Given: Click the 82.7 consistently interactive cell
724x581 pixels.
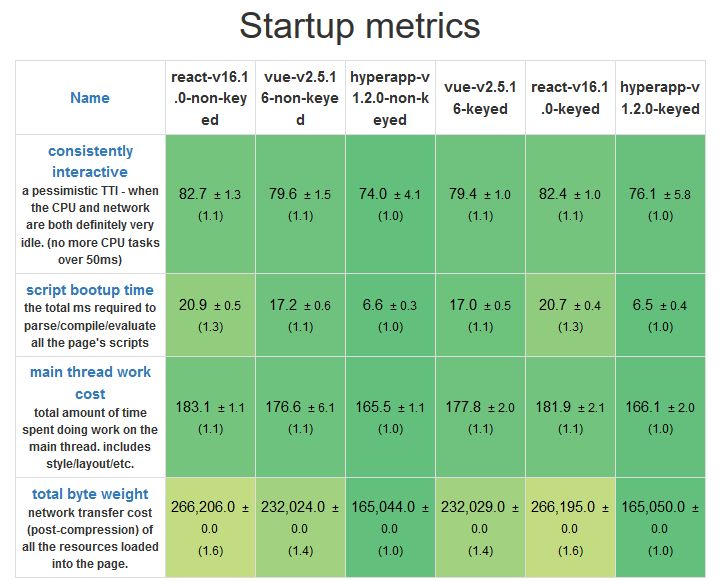Looking at the screenshot, I should (210, 203).
